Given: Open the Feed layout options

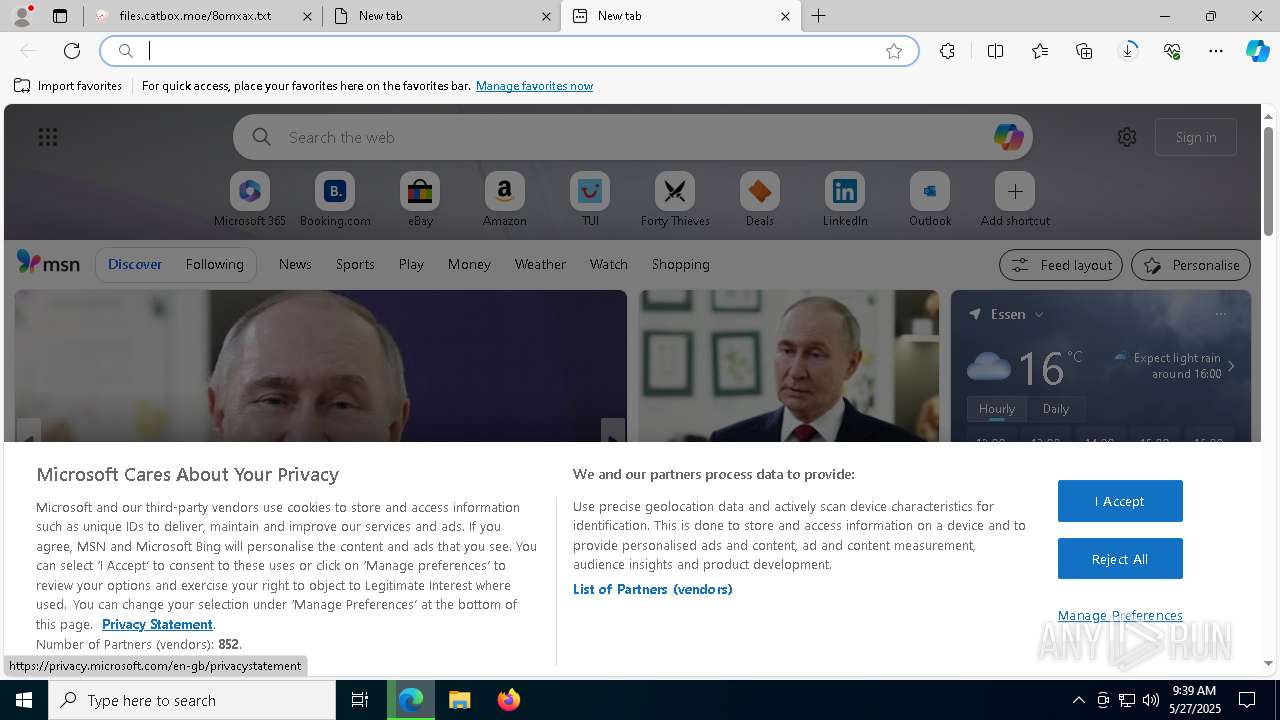Looking at the screenshot, I should click(1060, 265).
